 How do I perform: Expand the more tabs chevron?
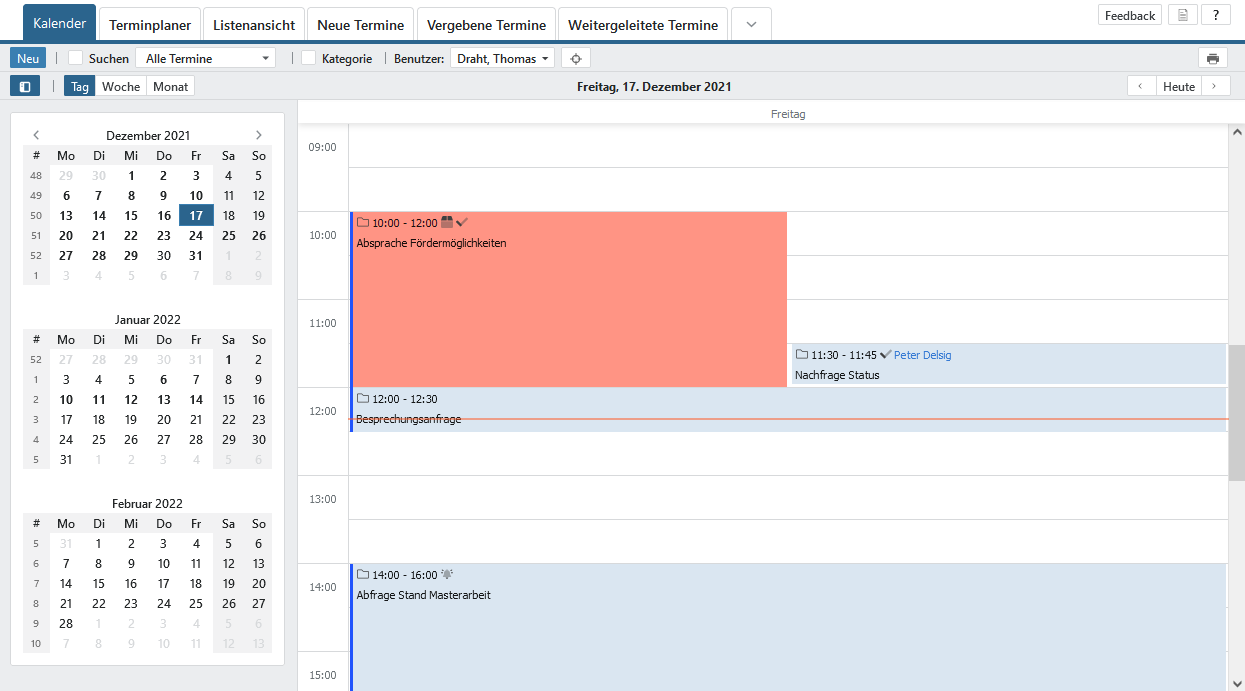(x=751, y=24)
